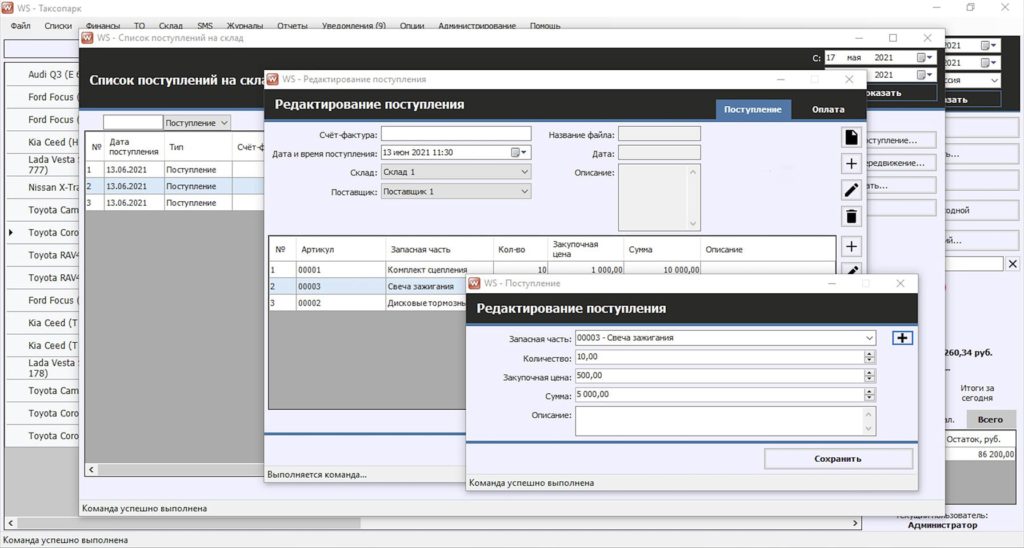The height and width of the screenshot is (548, 1024).
Task: Click the Закупочная цена field showing 500,00
Action: 720,376
